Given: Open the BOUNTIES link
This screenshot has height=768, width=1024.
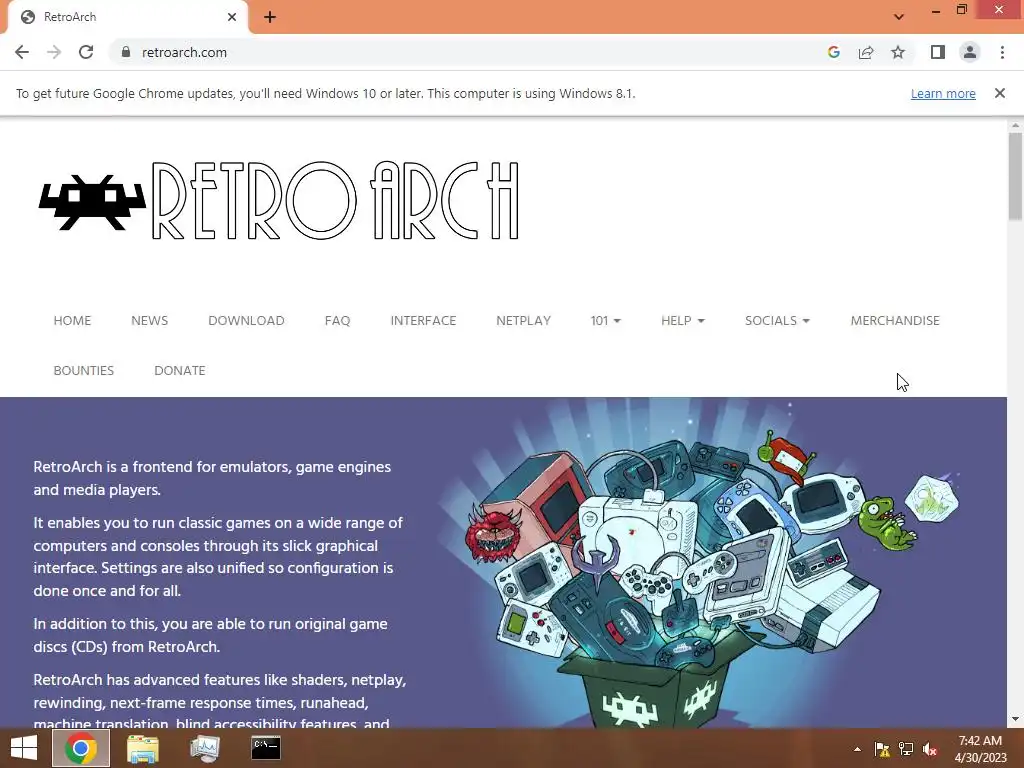Looking at the screenshot, I should pos(84,370).
